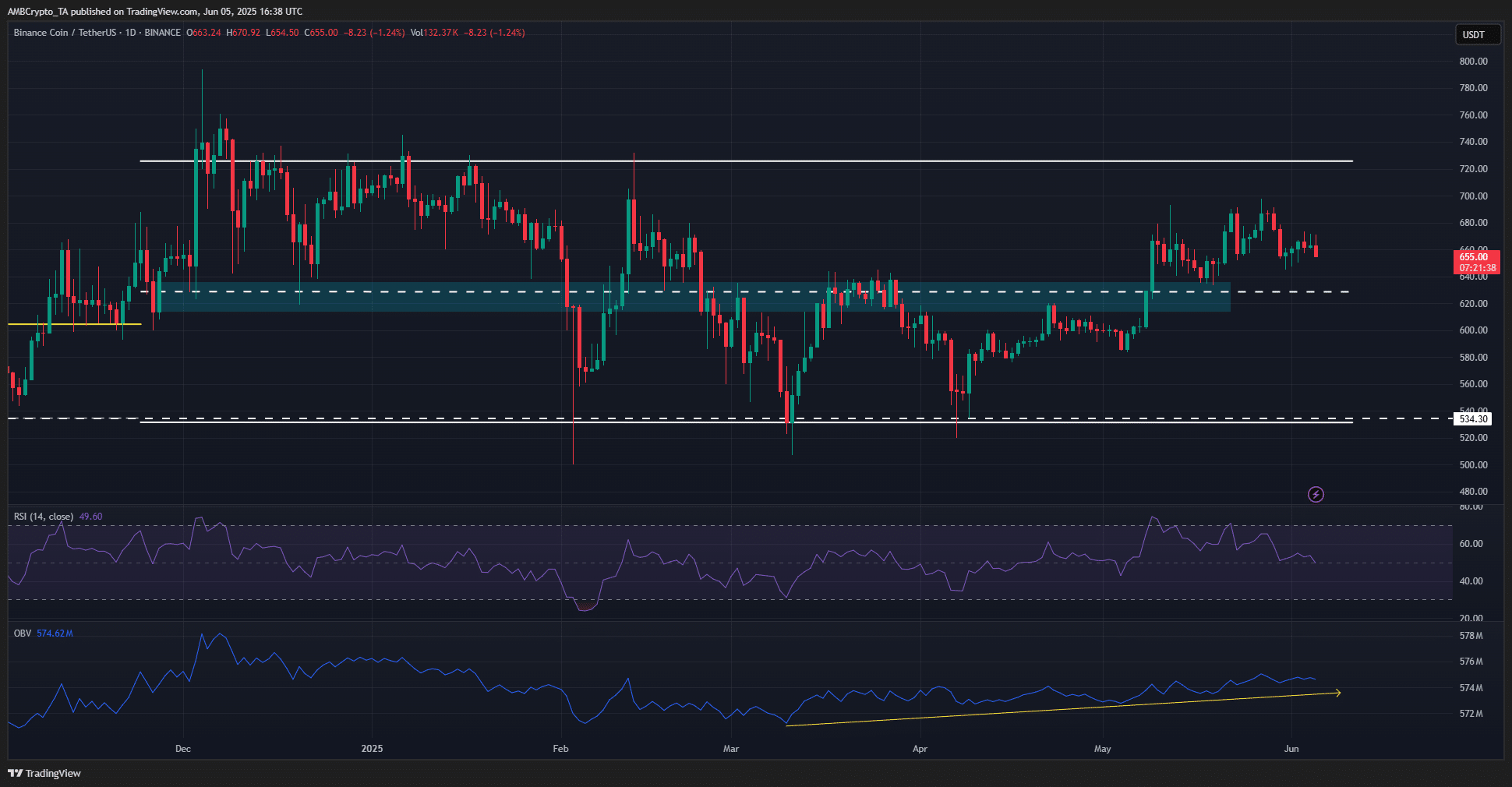Select the OBV indicator legend
This screenshot has width=1512, height=787.
point(21,633)
